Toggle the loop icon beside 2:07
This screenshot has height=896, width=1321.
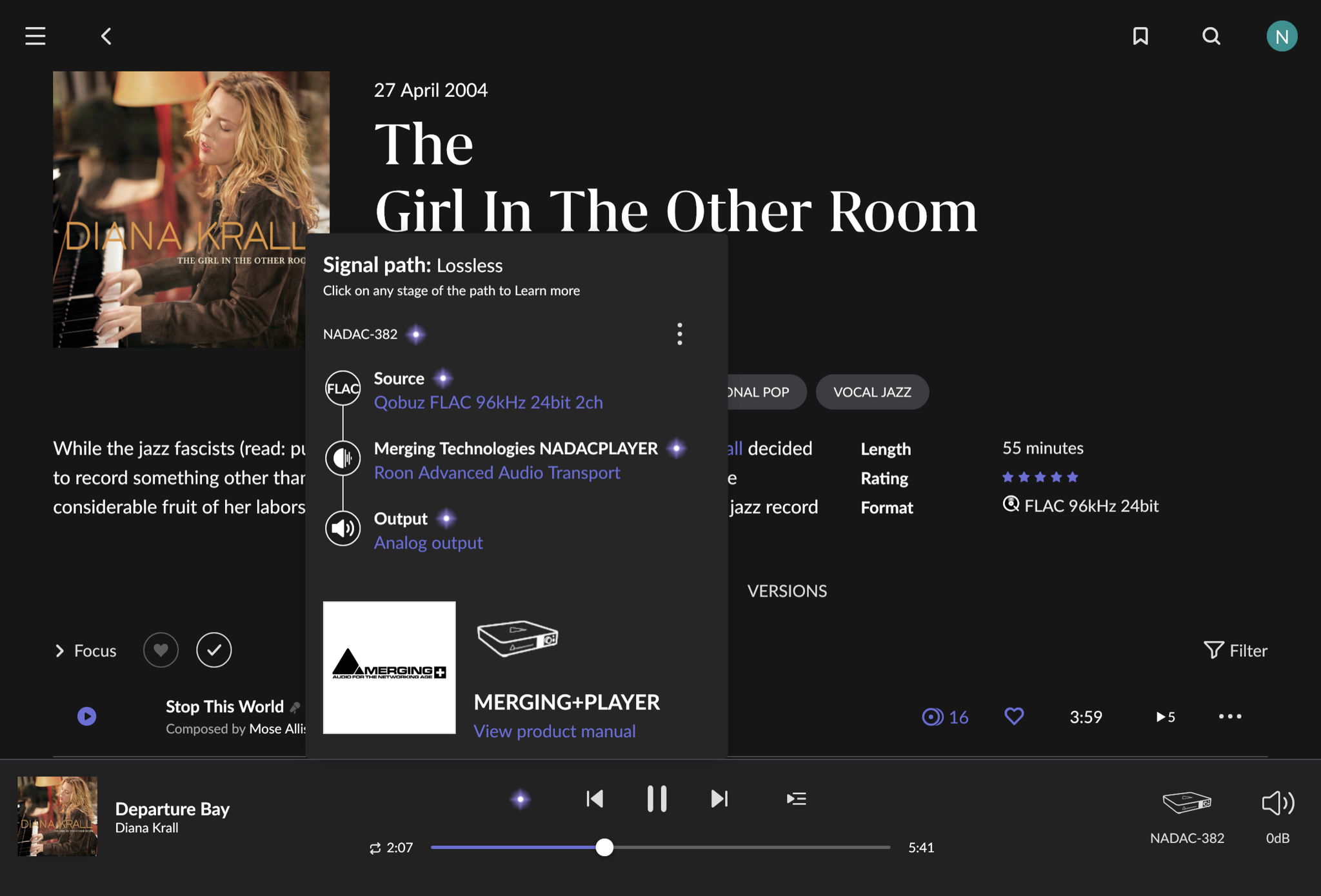(x=375, y=848)
